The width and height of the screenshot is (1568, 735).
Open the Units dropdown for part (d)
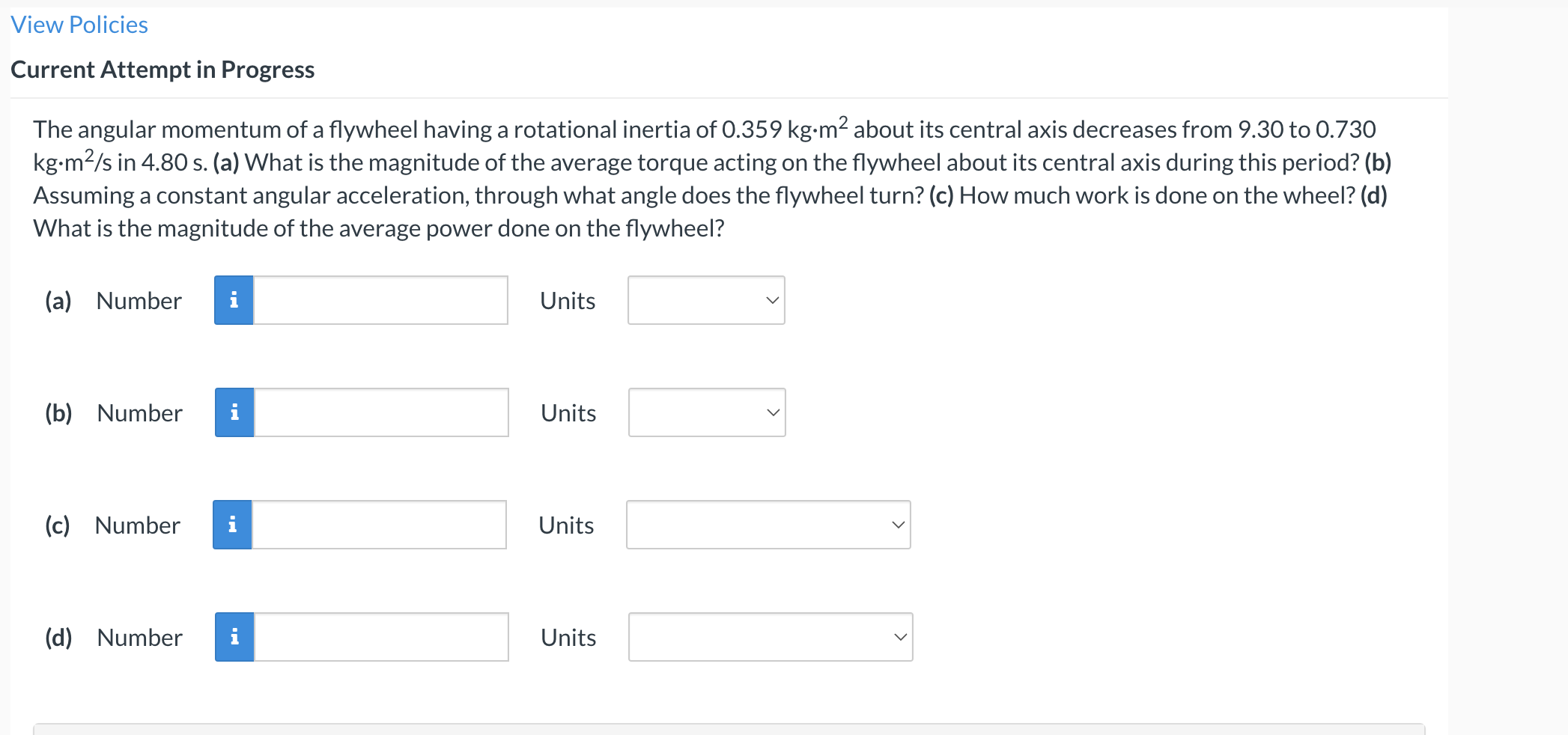coord(771,637)
